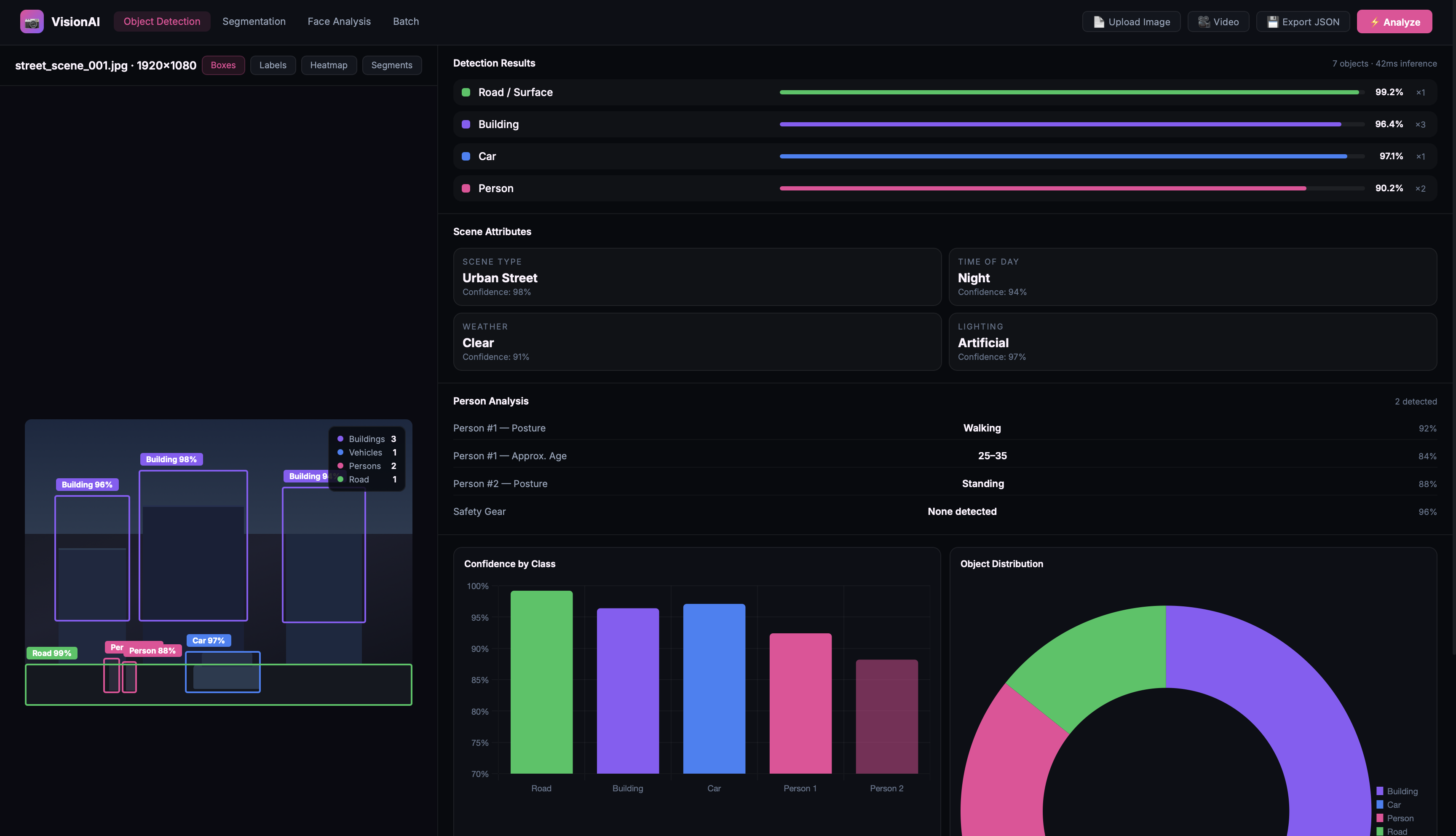
Task: Click the blue Car color swatch
Action: tap(466, 156)
